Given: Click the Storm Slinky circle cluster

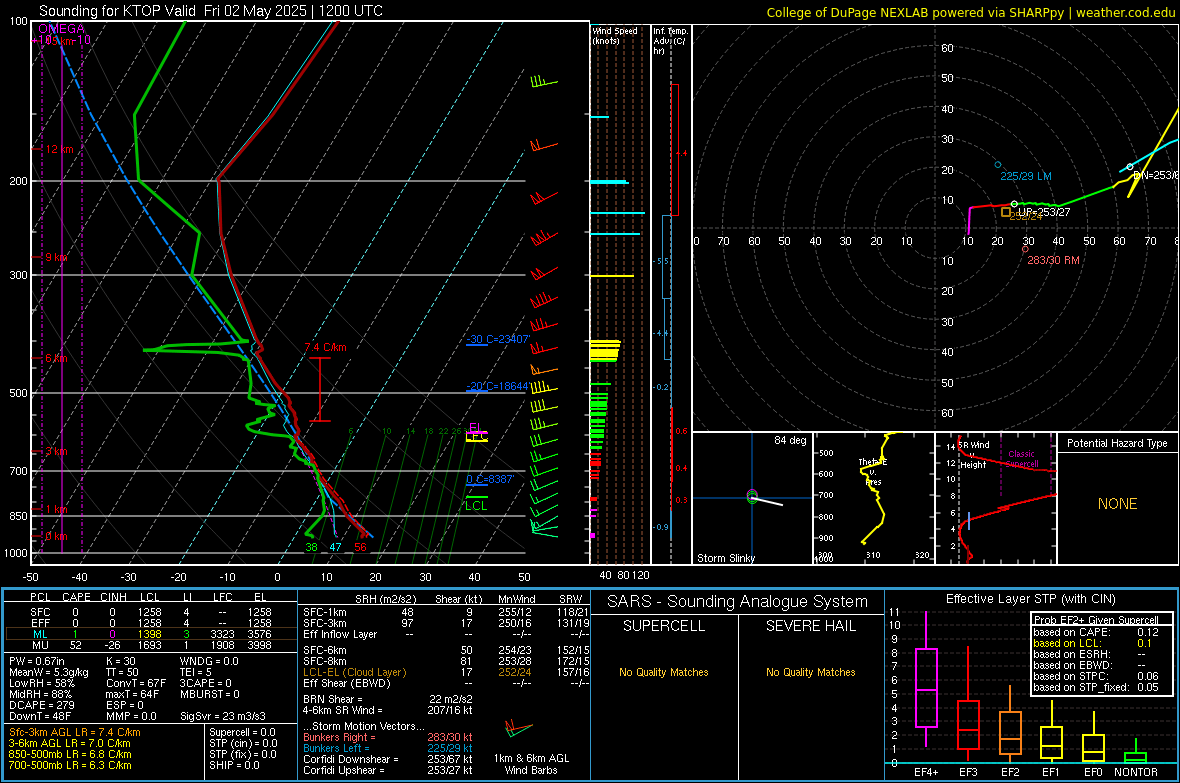Looking at the screenshot, I should 752,495.
